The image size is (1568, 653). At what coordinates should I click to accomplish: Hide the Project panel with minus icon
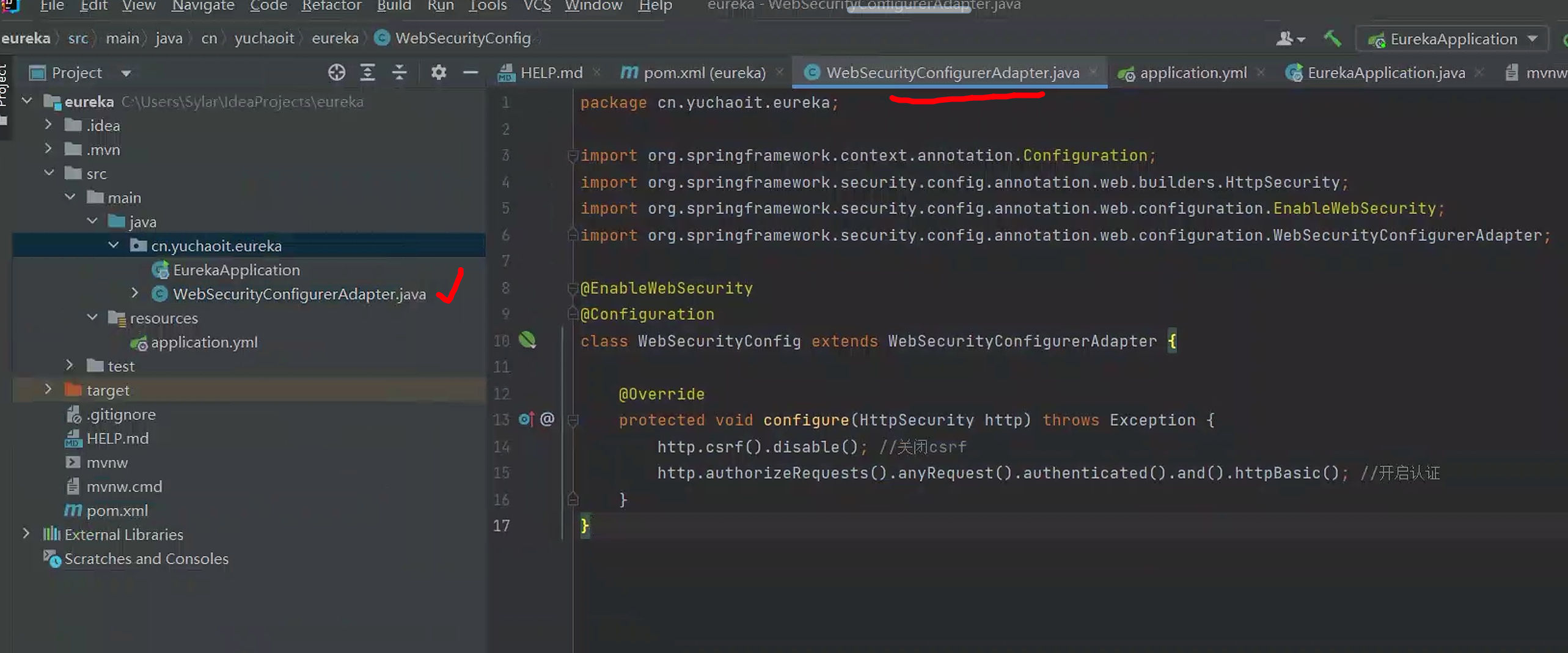pyautogui.click(x=470, y=73)
